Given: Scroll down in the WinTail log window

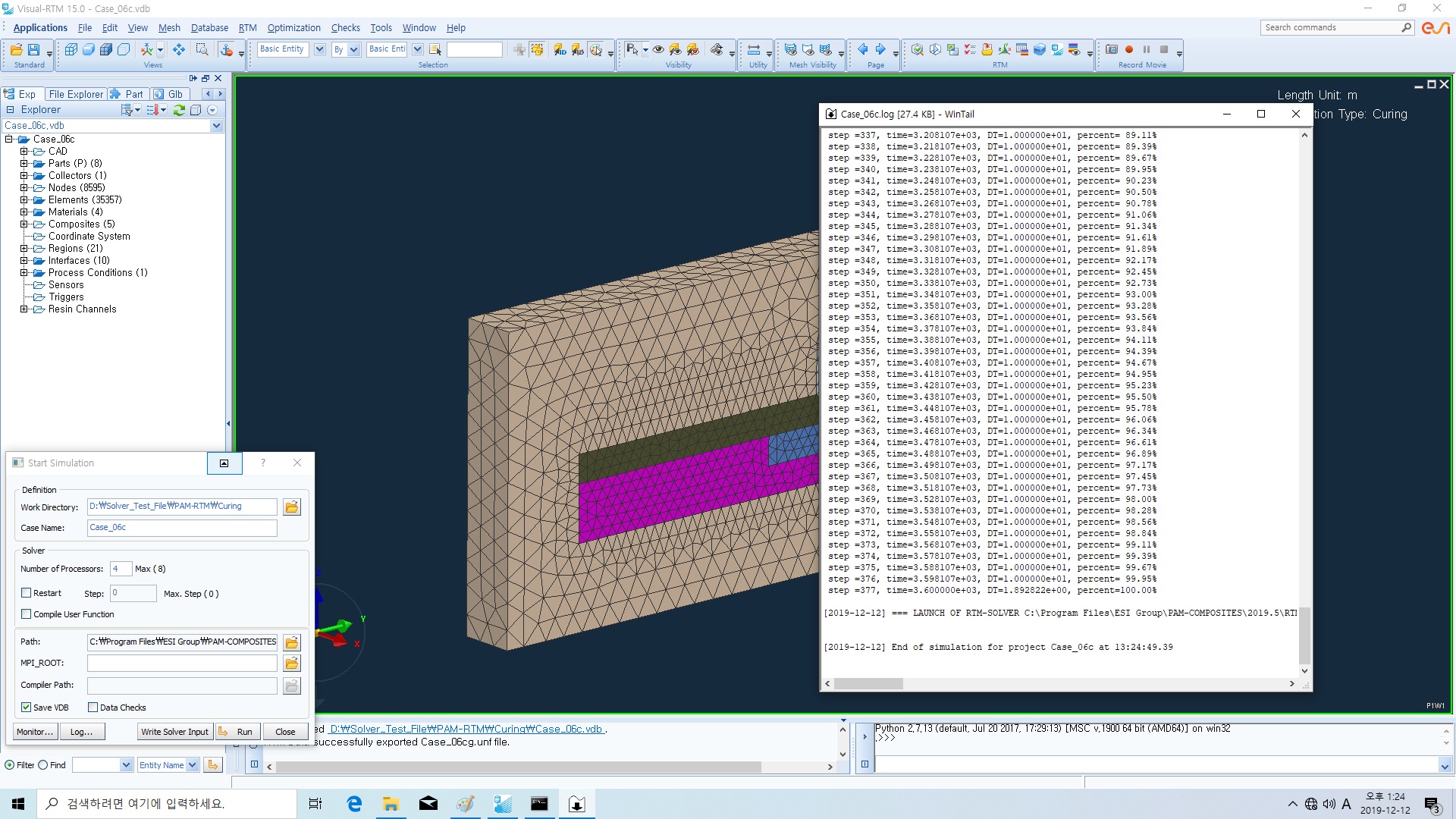Looking at the screenshot, I should click(x=1303, y=670).
